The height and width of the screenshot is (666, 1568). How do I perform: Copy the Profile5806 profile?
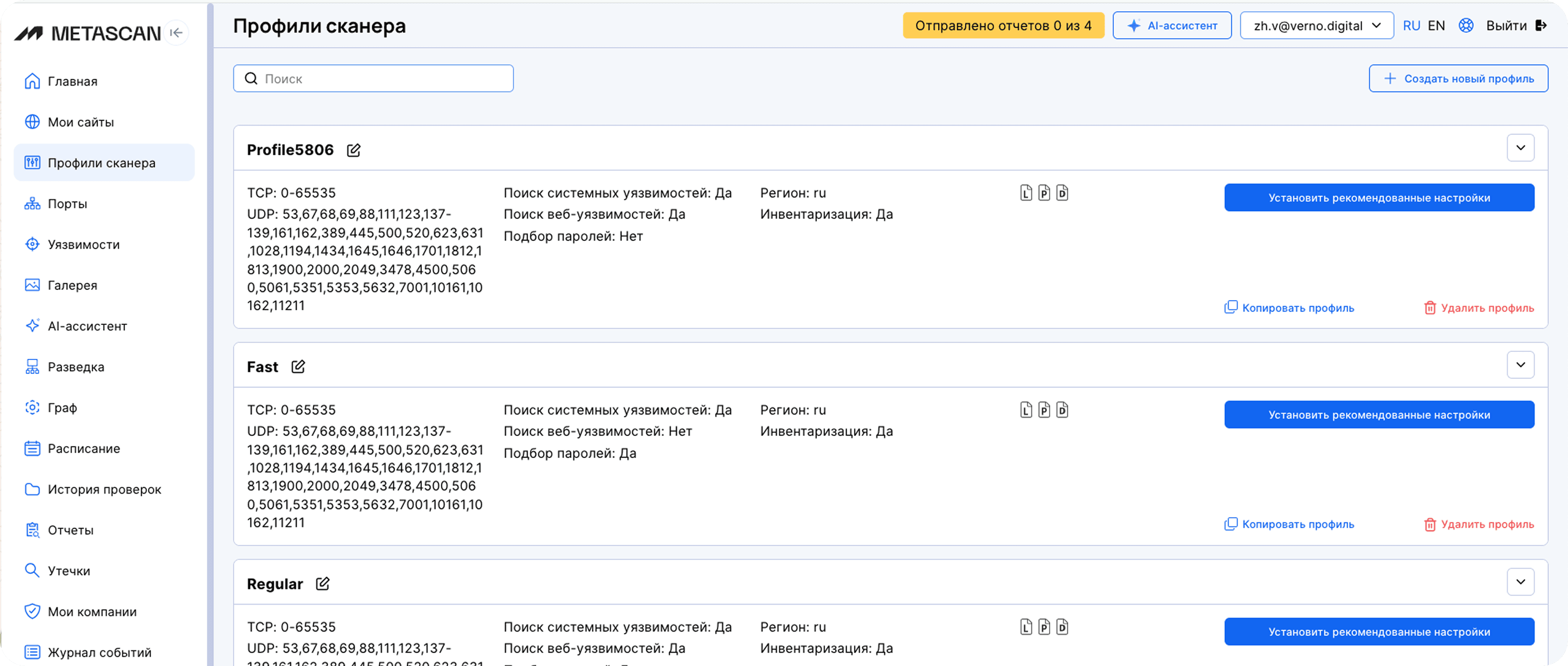1289,308
